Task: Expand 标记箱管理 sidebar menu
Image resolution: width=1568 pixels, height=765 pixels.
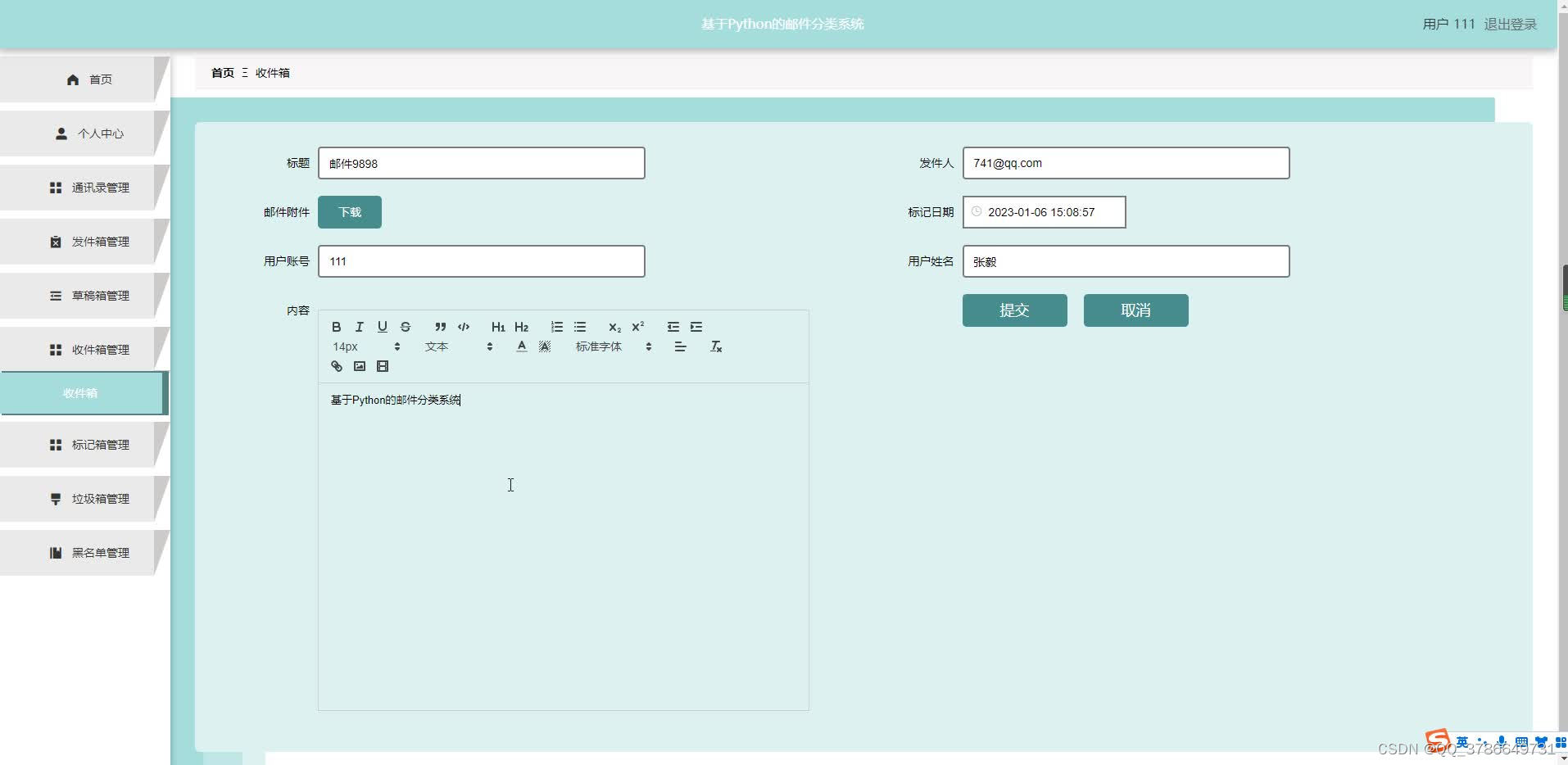Action: pyautogui.click(x=84, y=445)
